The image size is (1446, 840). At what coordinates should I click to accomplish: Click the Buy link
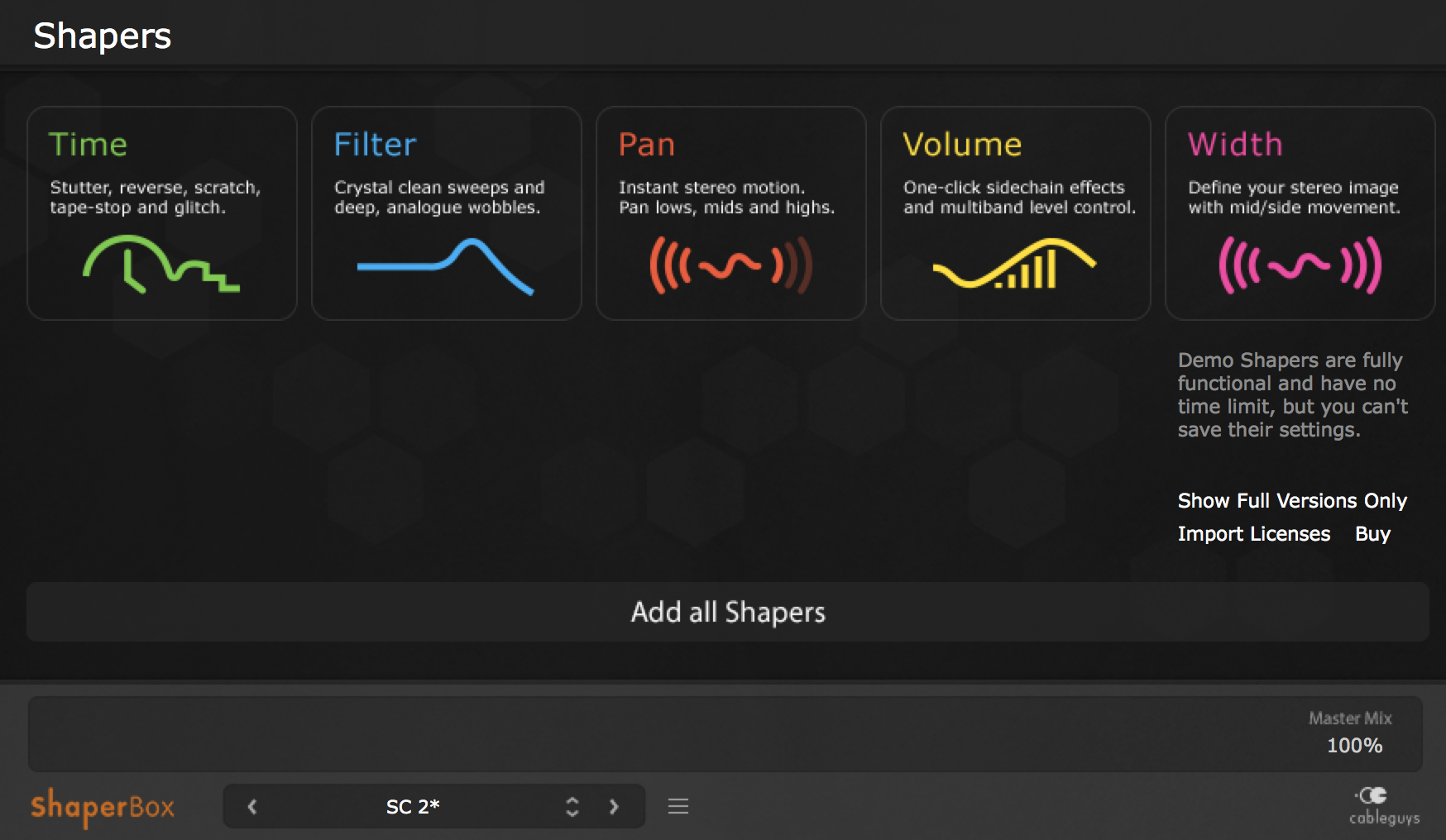(x=1372, y=534)
